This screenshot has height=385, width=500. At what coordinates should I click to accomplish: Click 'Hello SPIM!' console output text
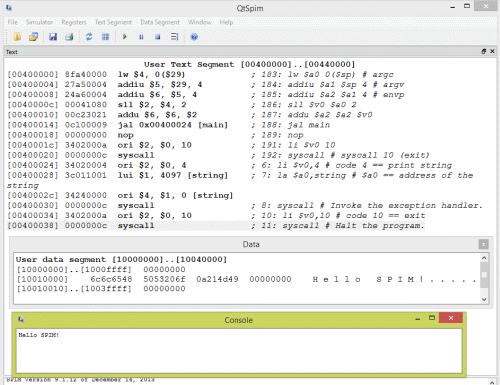point(39,335)
